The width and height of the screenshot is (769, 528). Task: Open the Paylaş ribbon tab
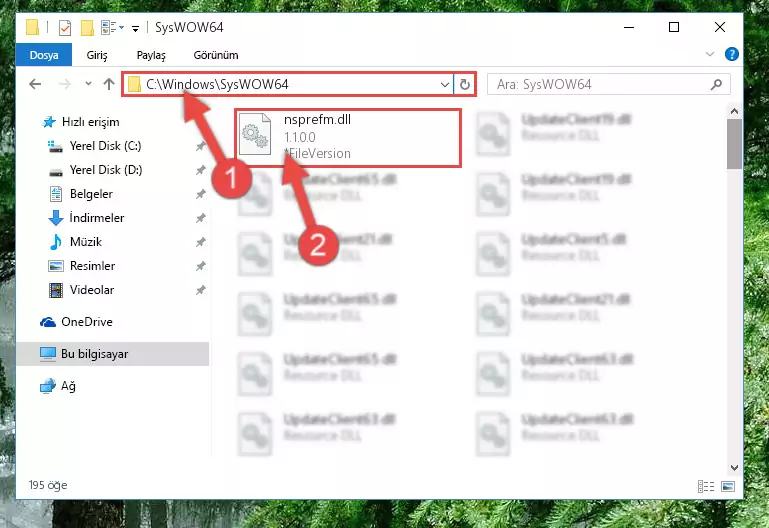151,55
